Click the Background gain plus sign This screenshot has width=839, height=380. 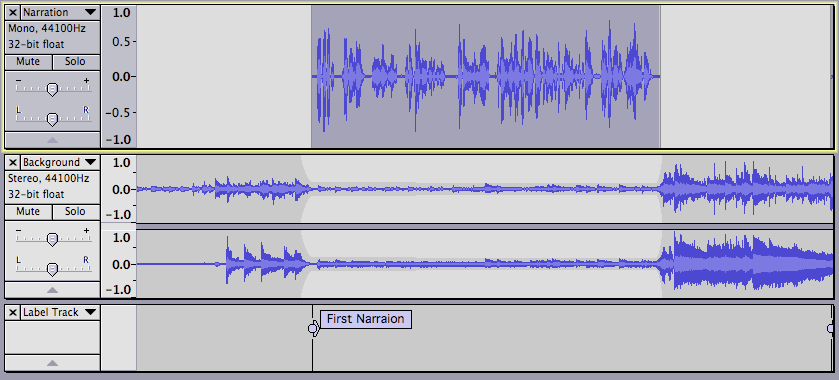[x=86, y=230]
